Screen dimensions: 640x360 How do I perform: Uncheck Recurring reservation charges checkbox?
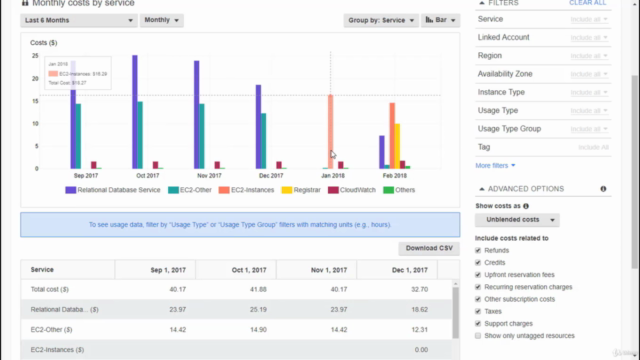pos(478,287)
